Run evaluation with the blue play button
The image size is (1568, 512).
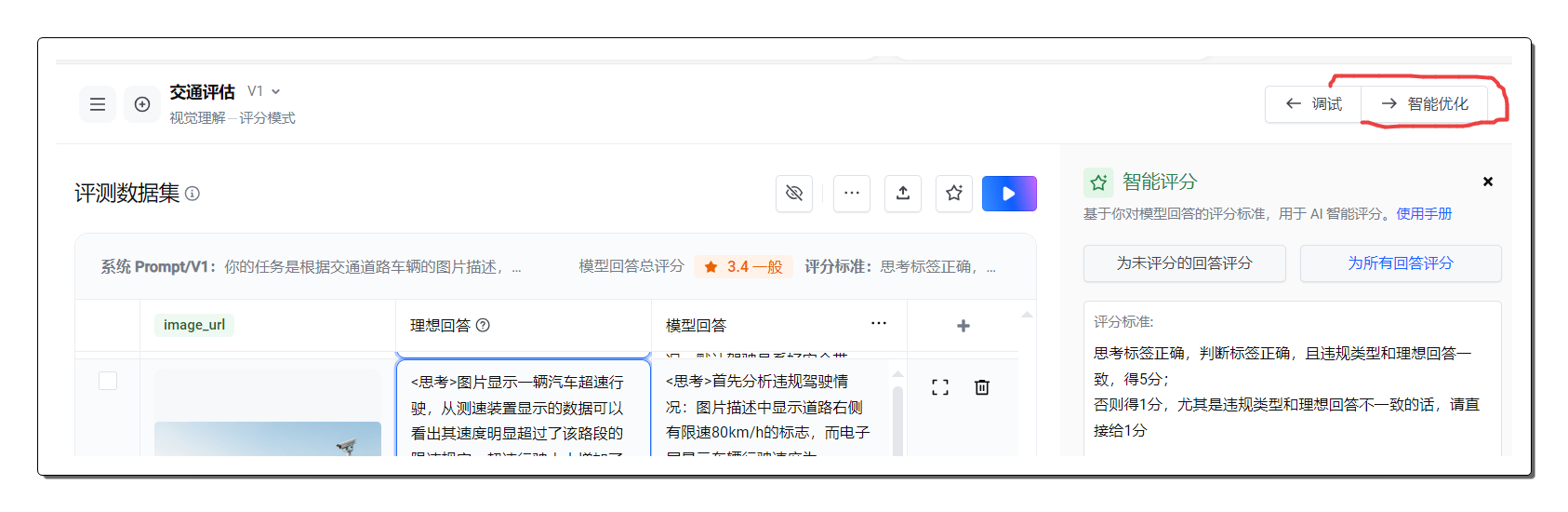coord(1009,194)
